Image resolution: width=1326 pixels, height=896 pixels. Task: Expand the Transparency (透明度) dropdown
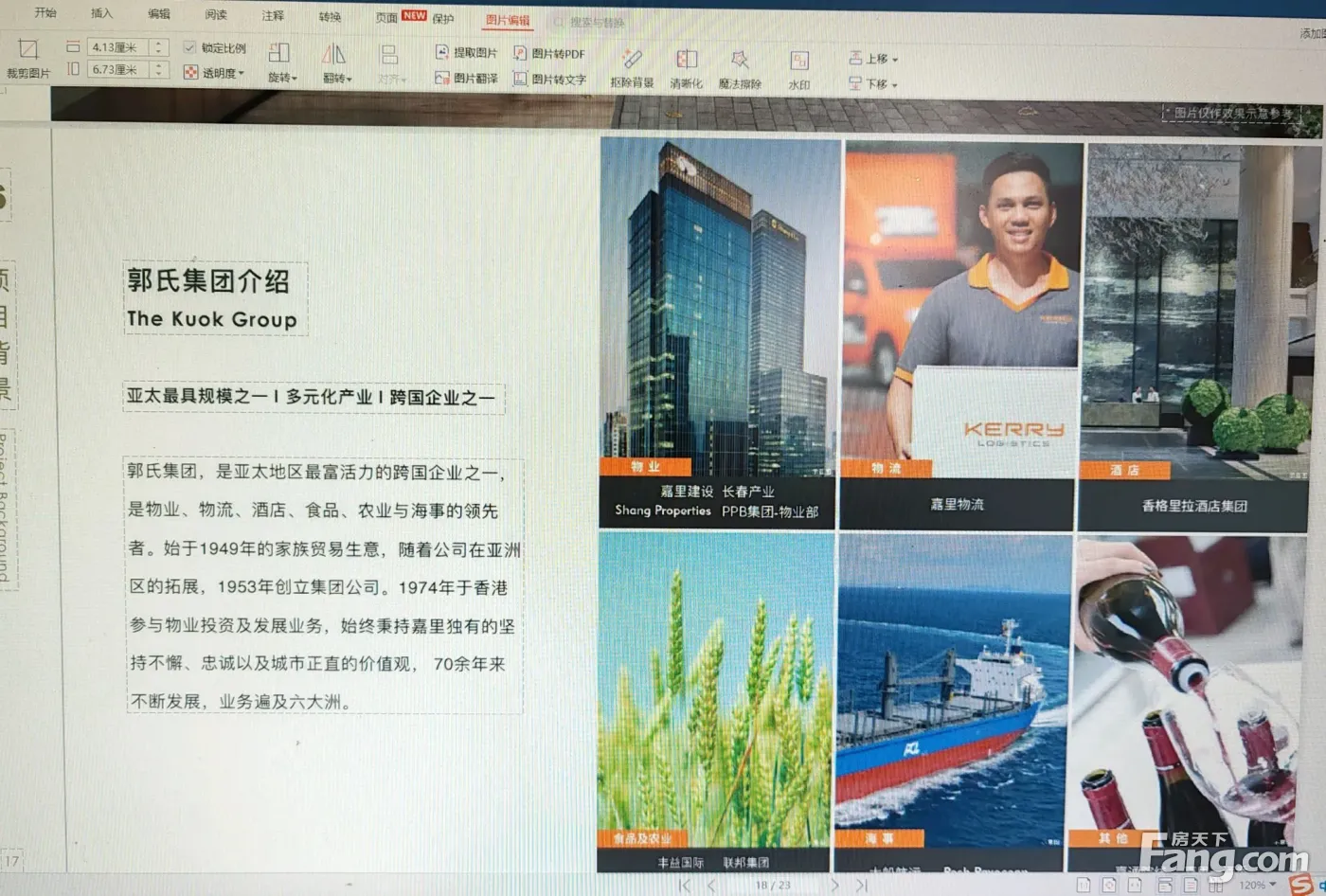coord(216,73)
